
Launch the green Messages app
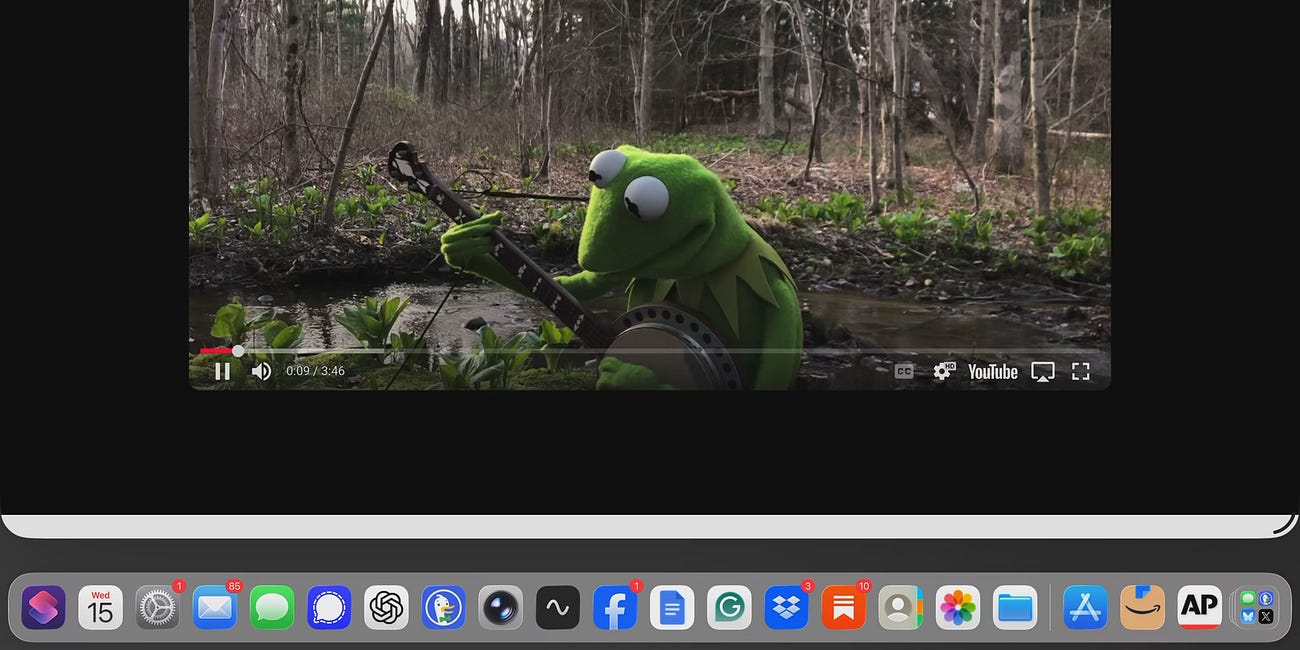(x=272, y=607)
